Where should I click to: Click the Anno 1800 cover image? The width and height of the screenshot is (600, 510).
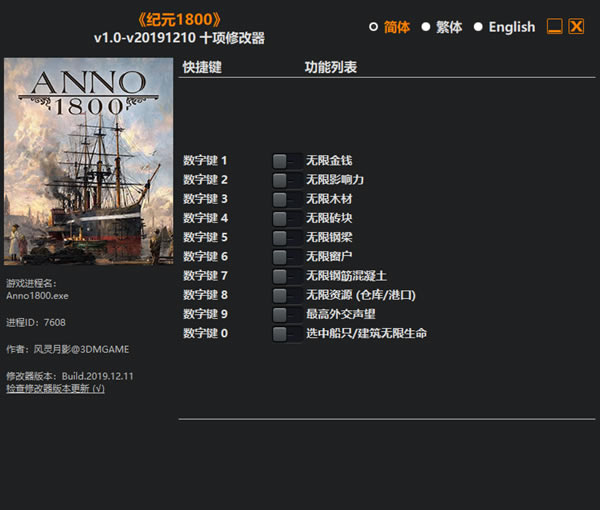coord(75,161)
